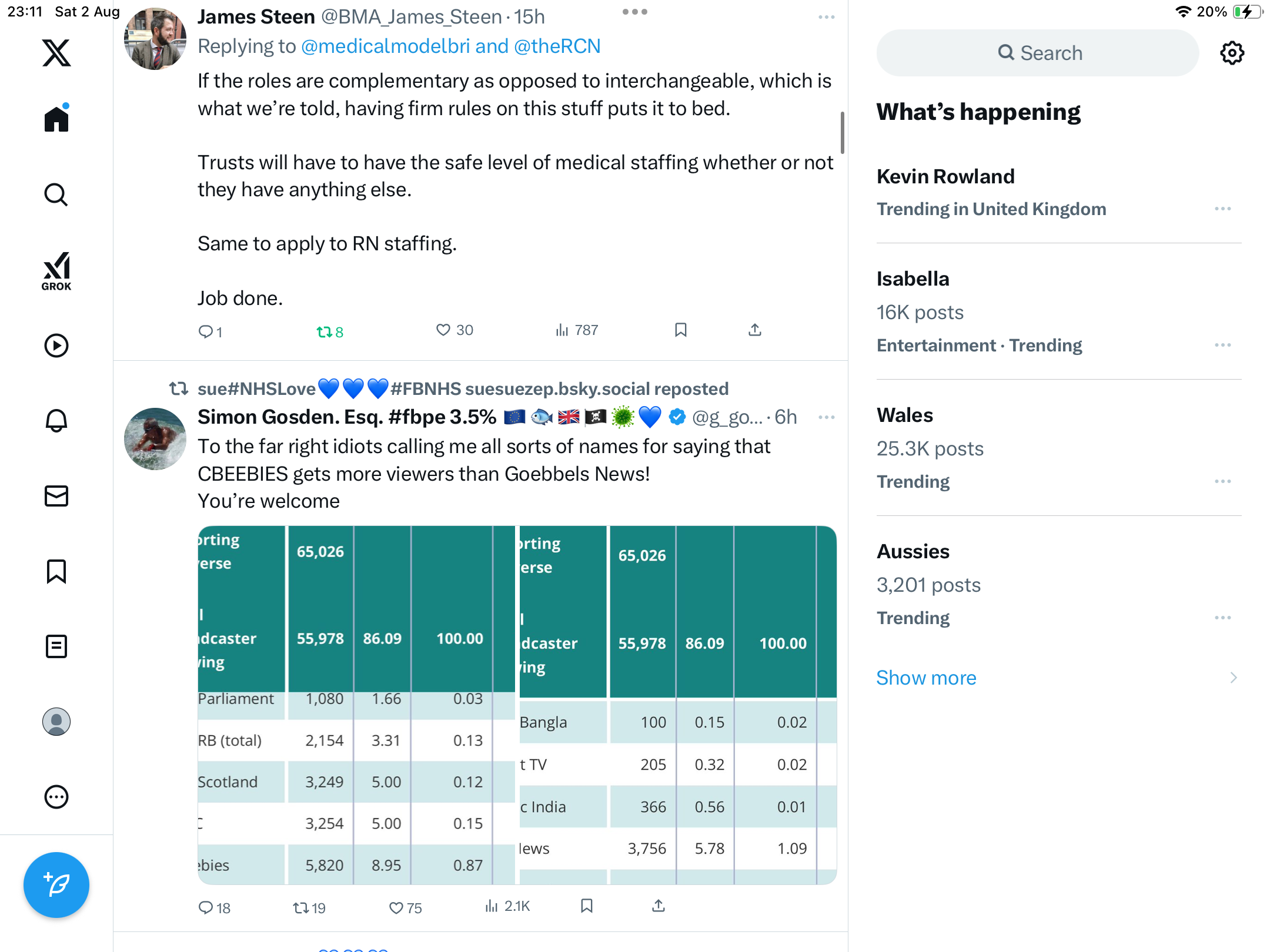This screenshot has height=952, width=1270.
Task: Open trends settings gear
Action: 1232,53
